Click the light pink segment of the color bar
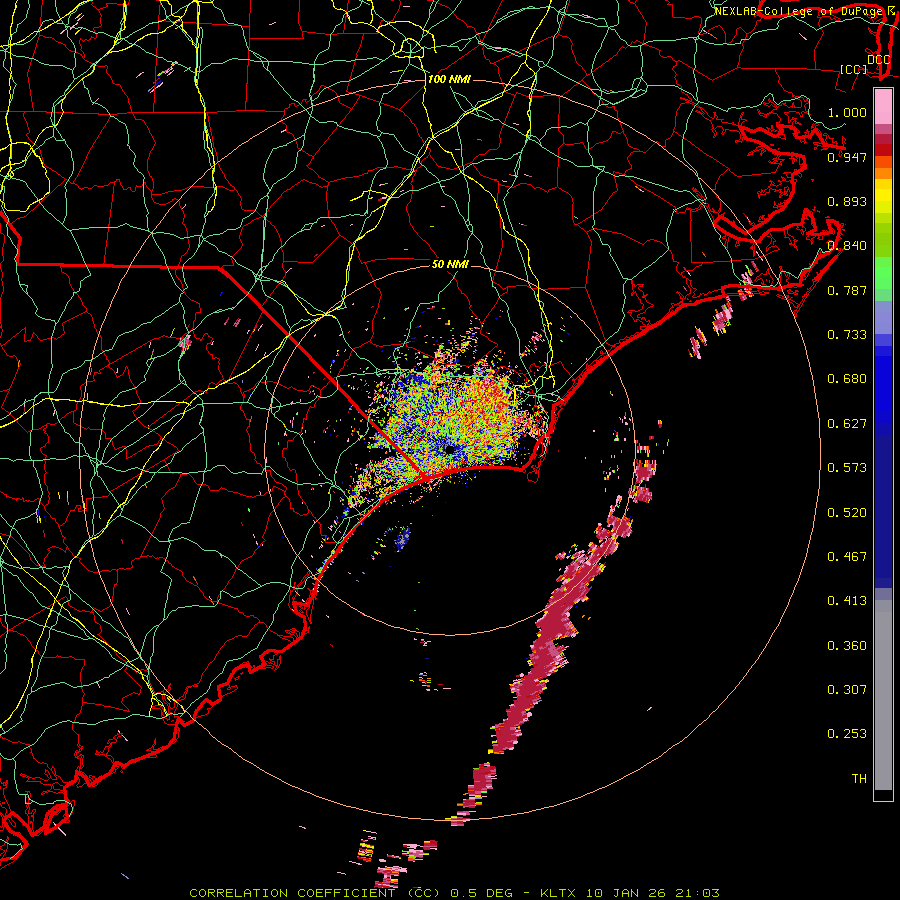900x900 pixels. tap(883, 106)
